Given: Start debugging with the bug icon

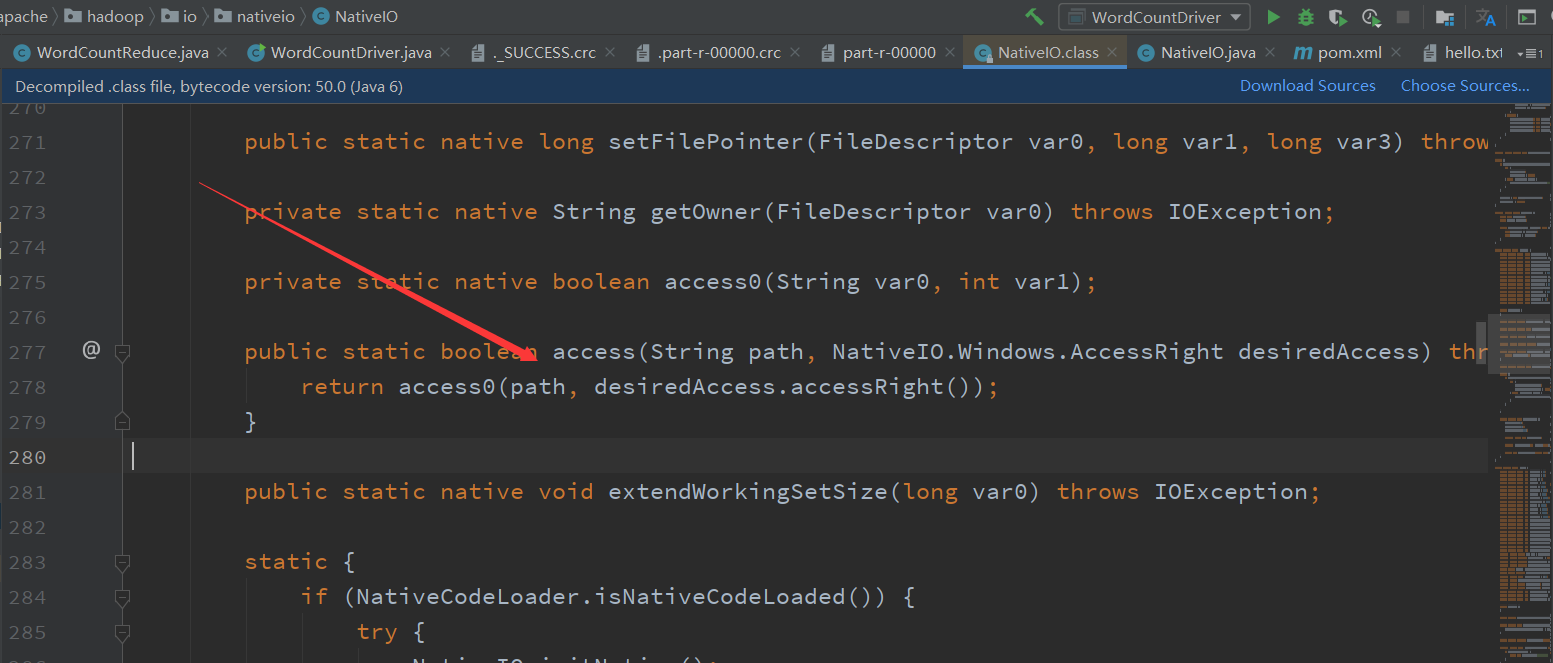Looking at the screenshot, I should [1306, 17].
